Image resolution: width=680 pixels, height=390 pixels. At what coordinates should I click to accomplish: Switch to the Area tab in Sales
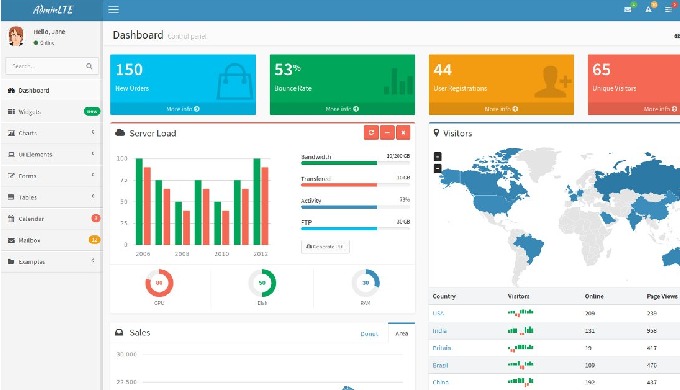[x=402, y=333]
